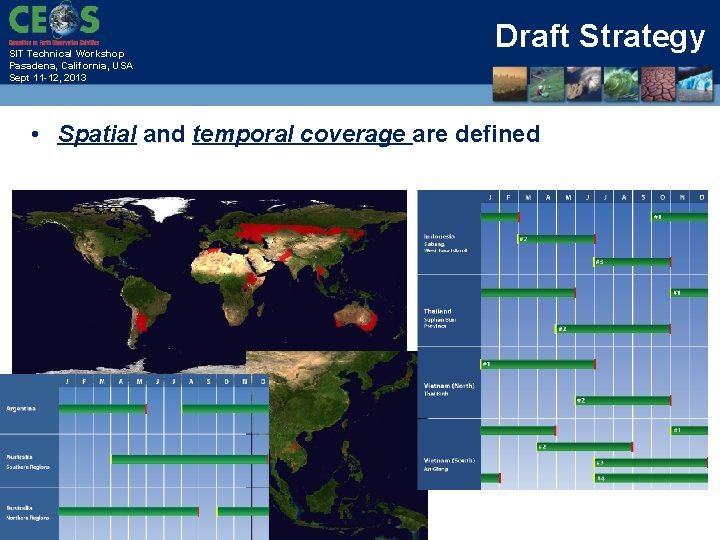This screenshot has height=540, width=720.
Task: Click "F" month header in Asia chart
Action: (x=508, y=197)
